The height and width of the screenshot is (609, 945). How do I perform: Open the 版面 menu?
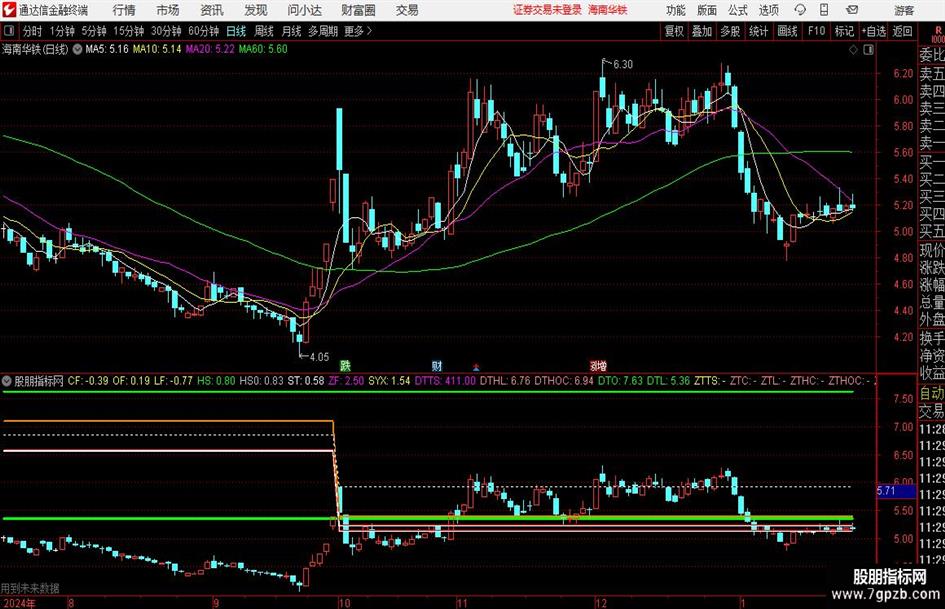point(707,10)
